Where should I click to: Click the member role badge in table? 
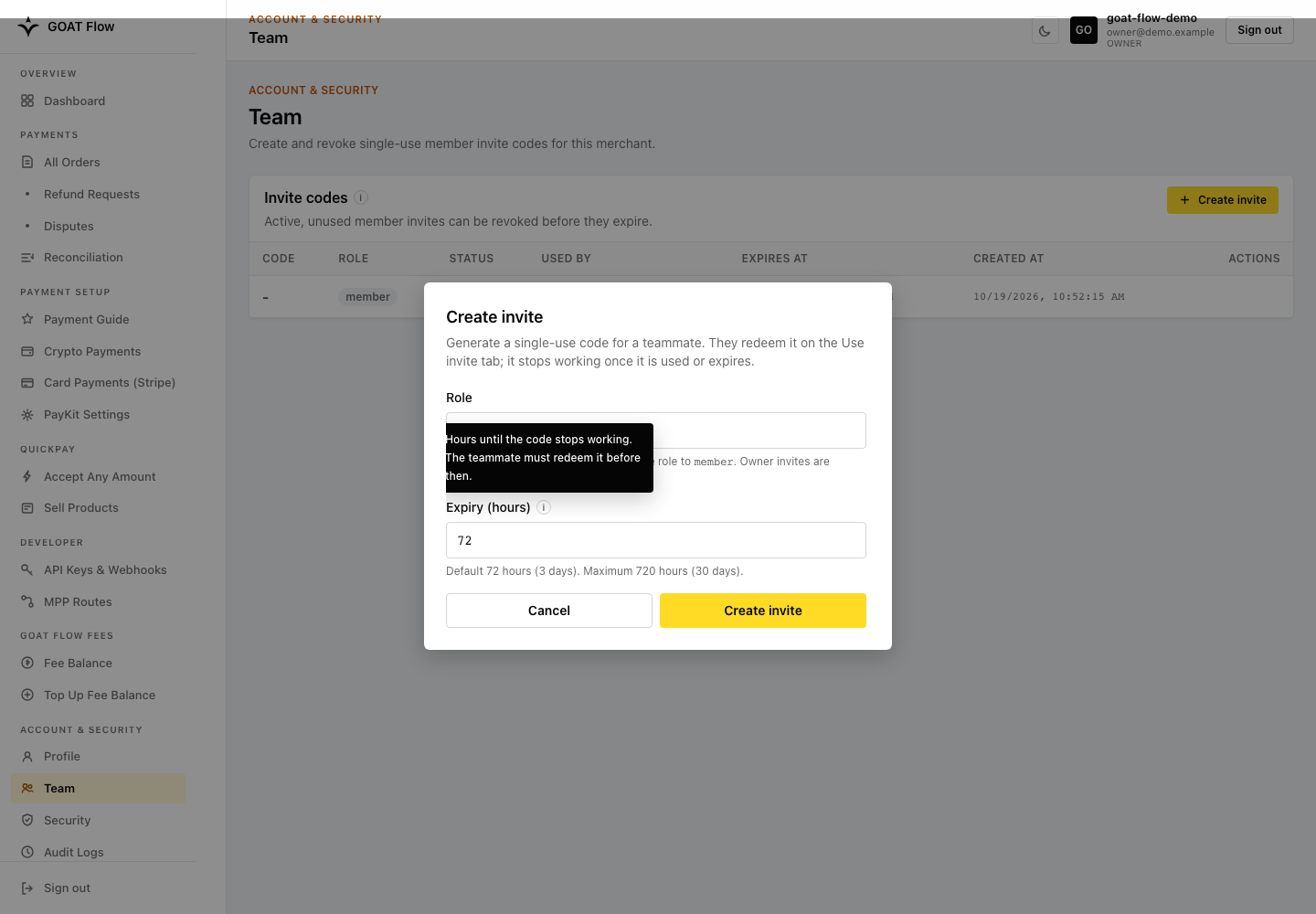pos(367,297)
